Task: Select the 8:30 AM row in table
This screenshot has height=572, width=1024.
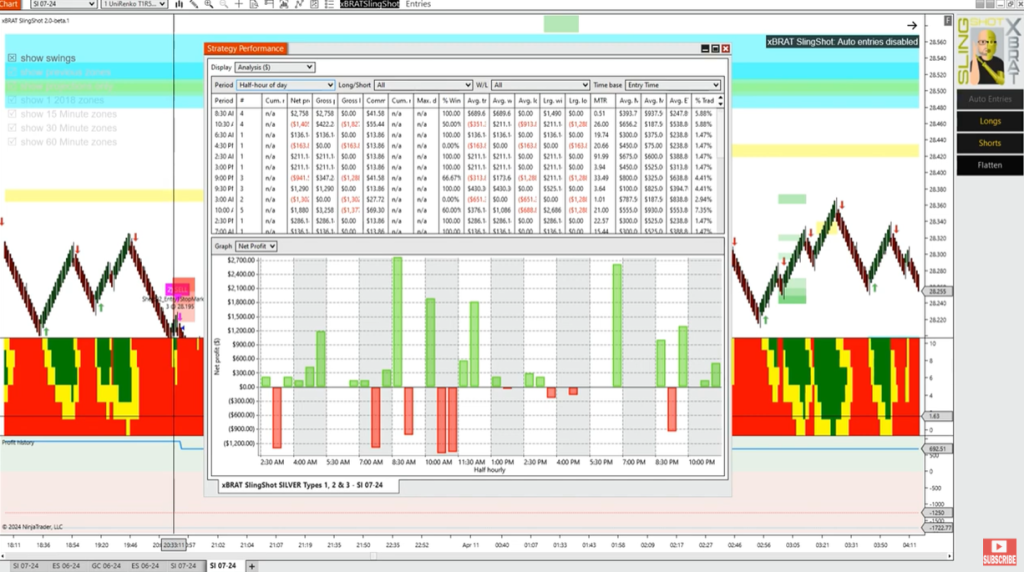Action: [x=465, y=114]
